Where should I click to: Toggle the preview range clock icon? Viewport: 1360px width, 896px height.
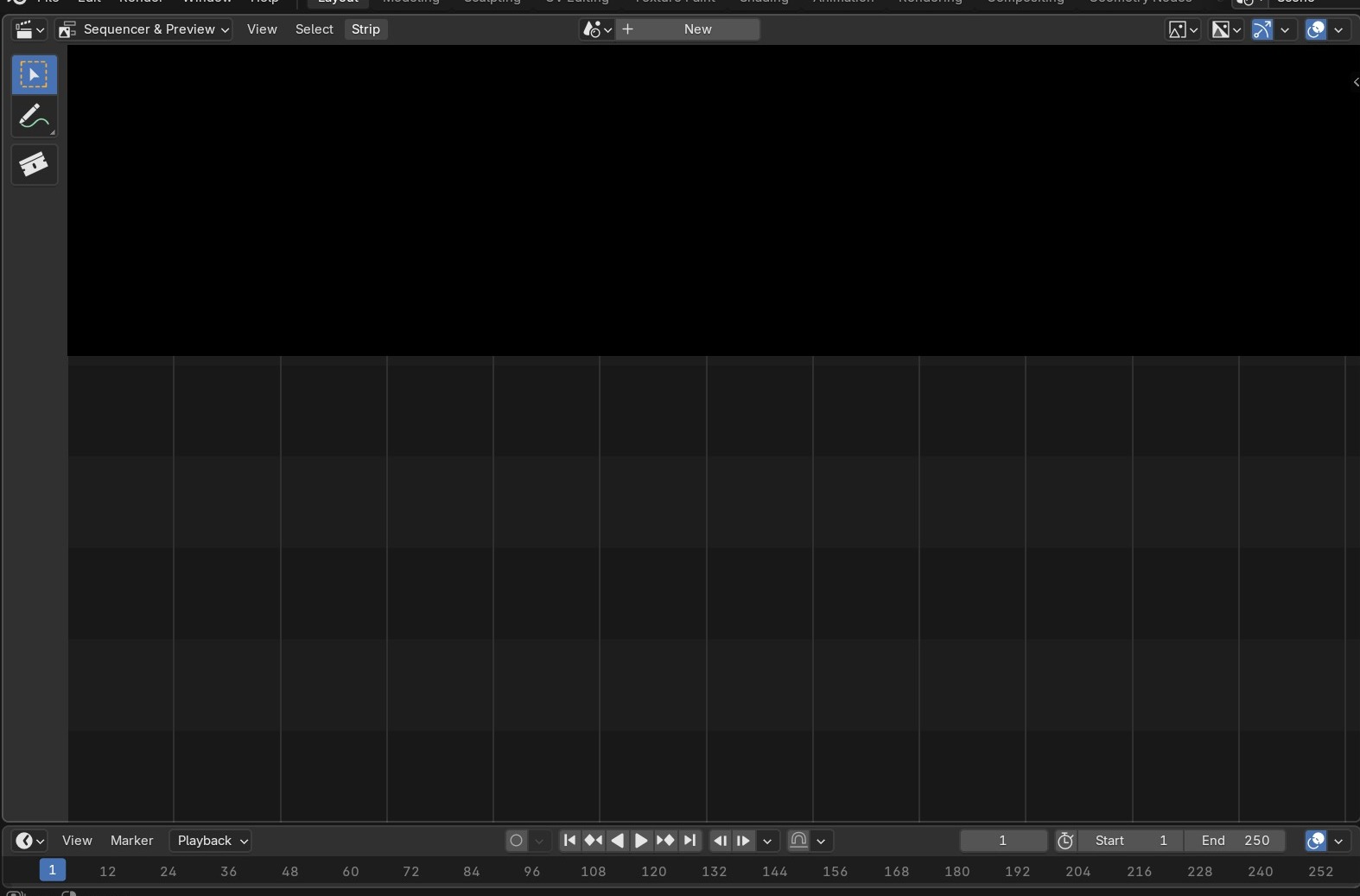pyautogui.click(x=1065, y=841)
